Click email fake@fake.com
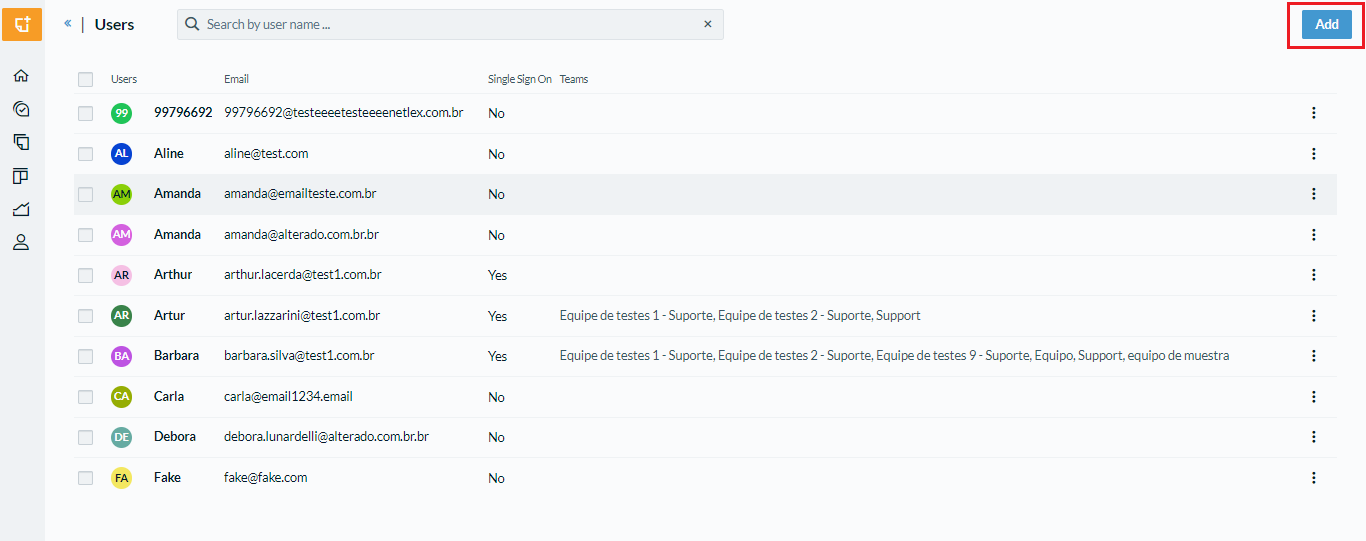The width and height of the screenshot is (1366, 541). (266, 477)
